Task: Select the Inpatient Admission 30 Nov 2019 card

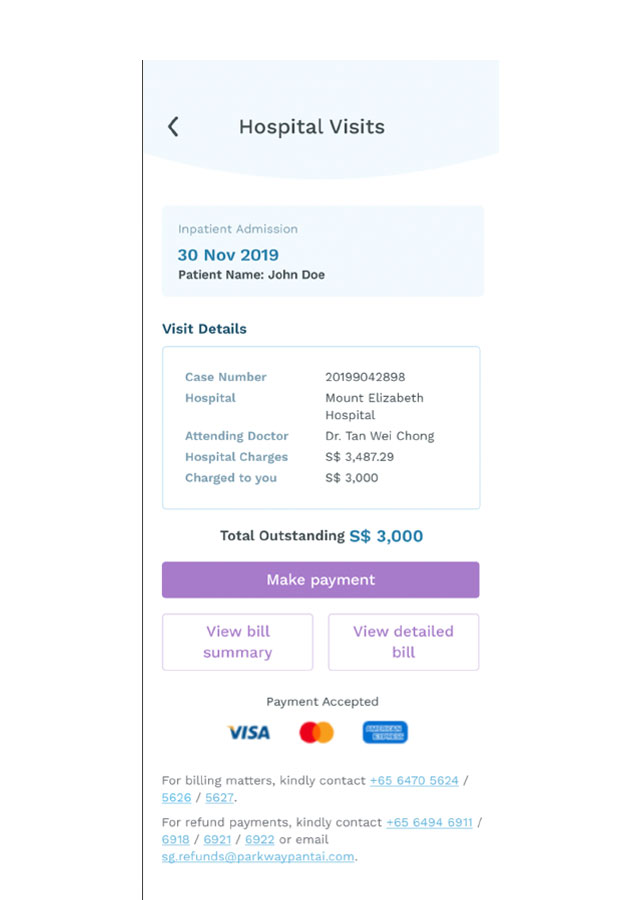Action: 323,251
